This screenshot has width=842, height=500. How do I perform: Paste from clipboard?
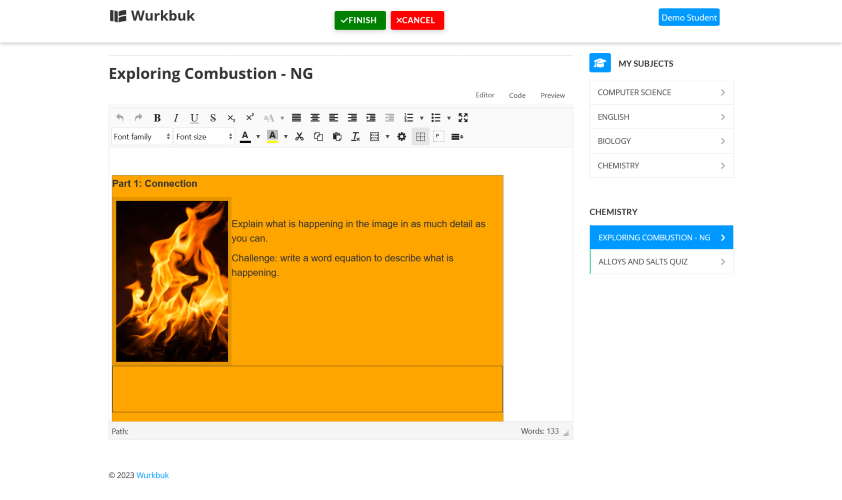(337, 136)
